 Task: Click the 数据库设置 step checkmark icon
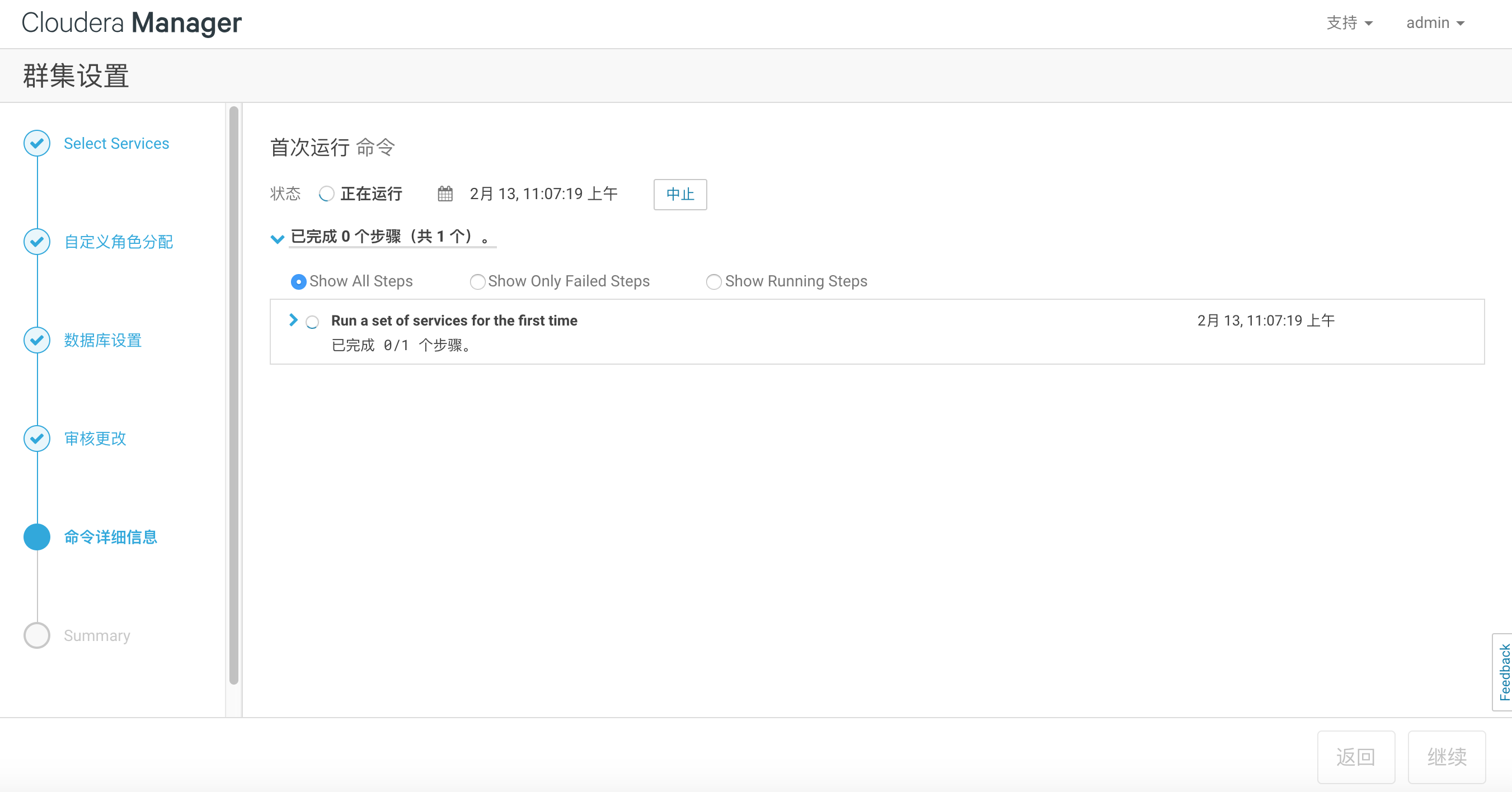(37, 340)
